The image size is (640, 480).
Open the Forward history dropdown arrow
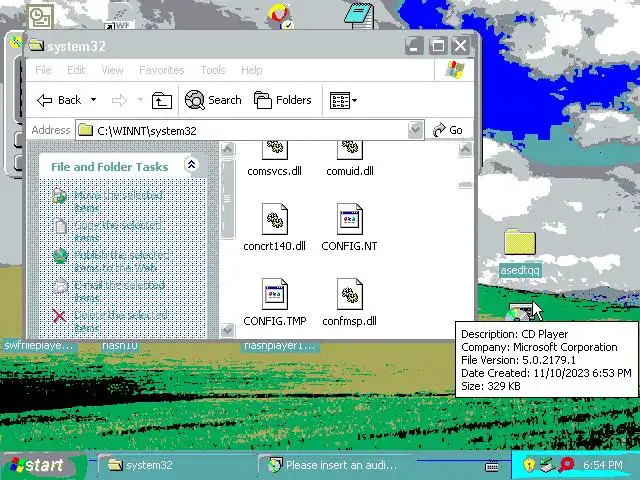[x=140, y=100]
